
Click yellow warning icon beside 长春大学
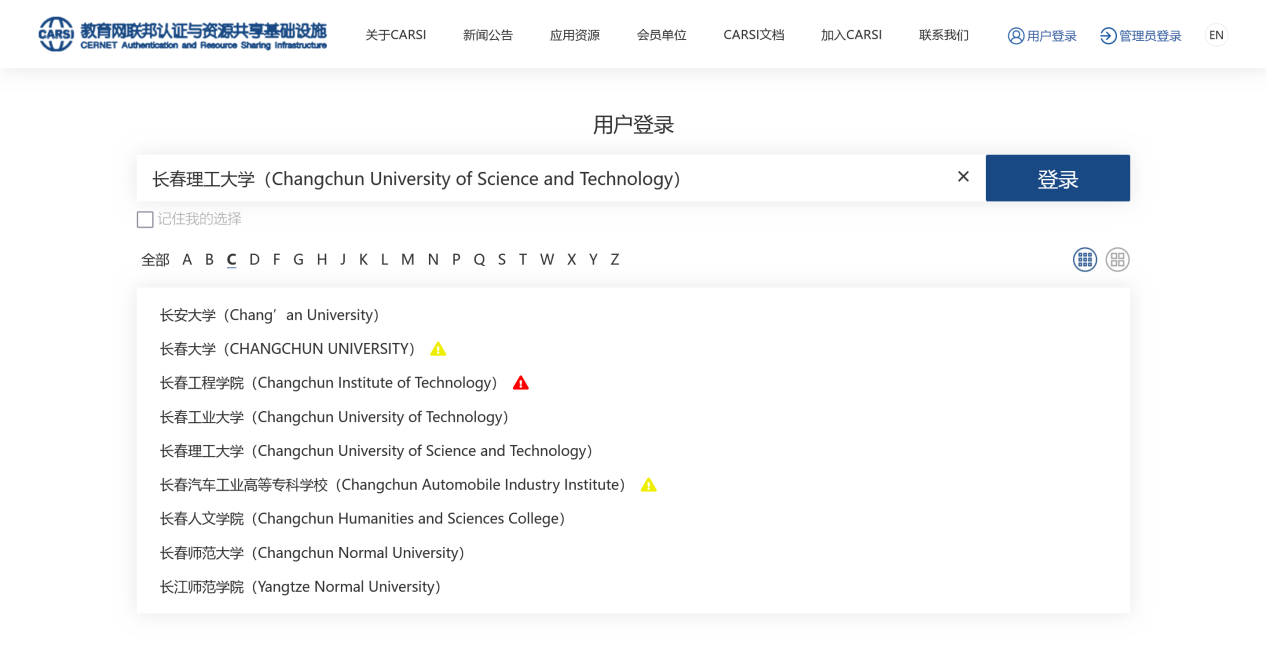tap(438, 349)
